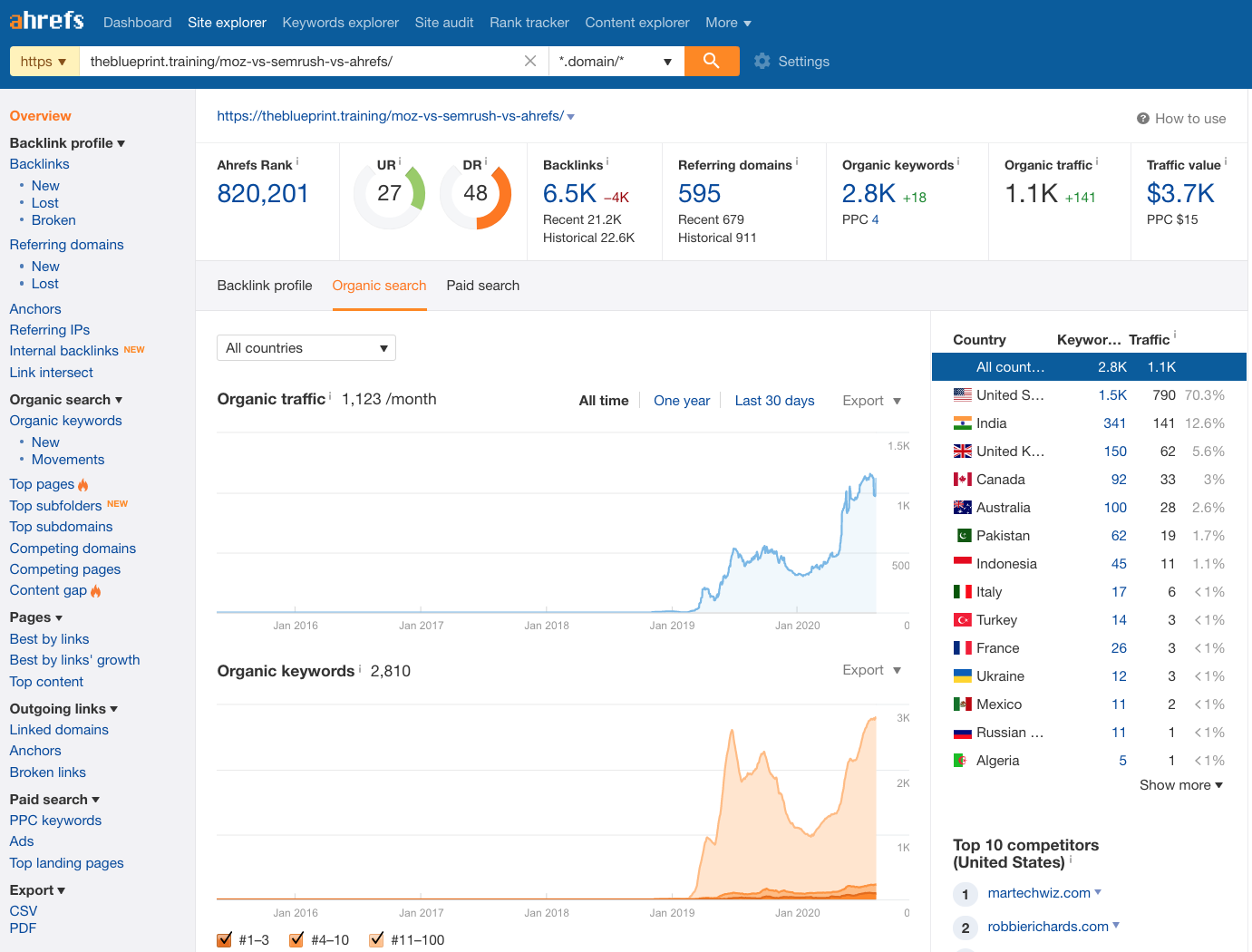Click the ahrefs logo
Viewport: 1252px width, 952px height.
coord(46,20)
